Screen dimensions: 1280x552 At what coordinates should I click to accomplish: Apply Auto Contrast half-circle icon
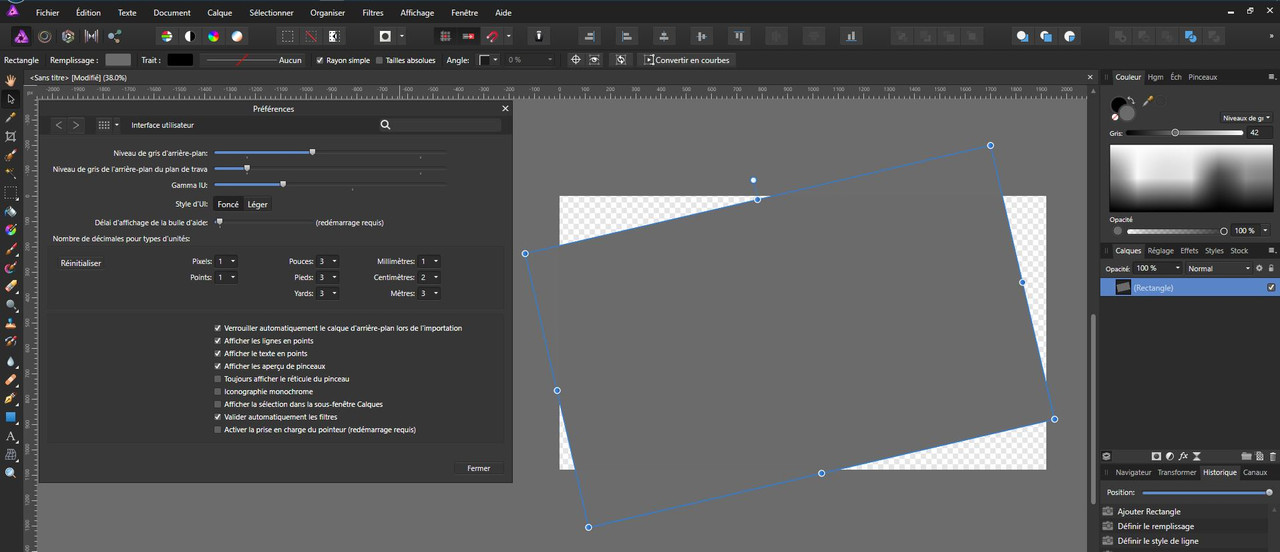(x=189, y=36)
